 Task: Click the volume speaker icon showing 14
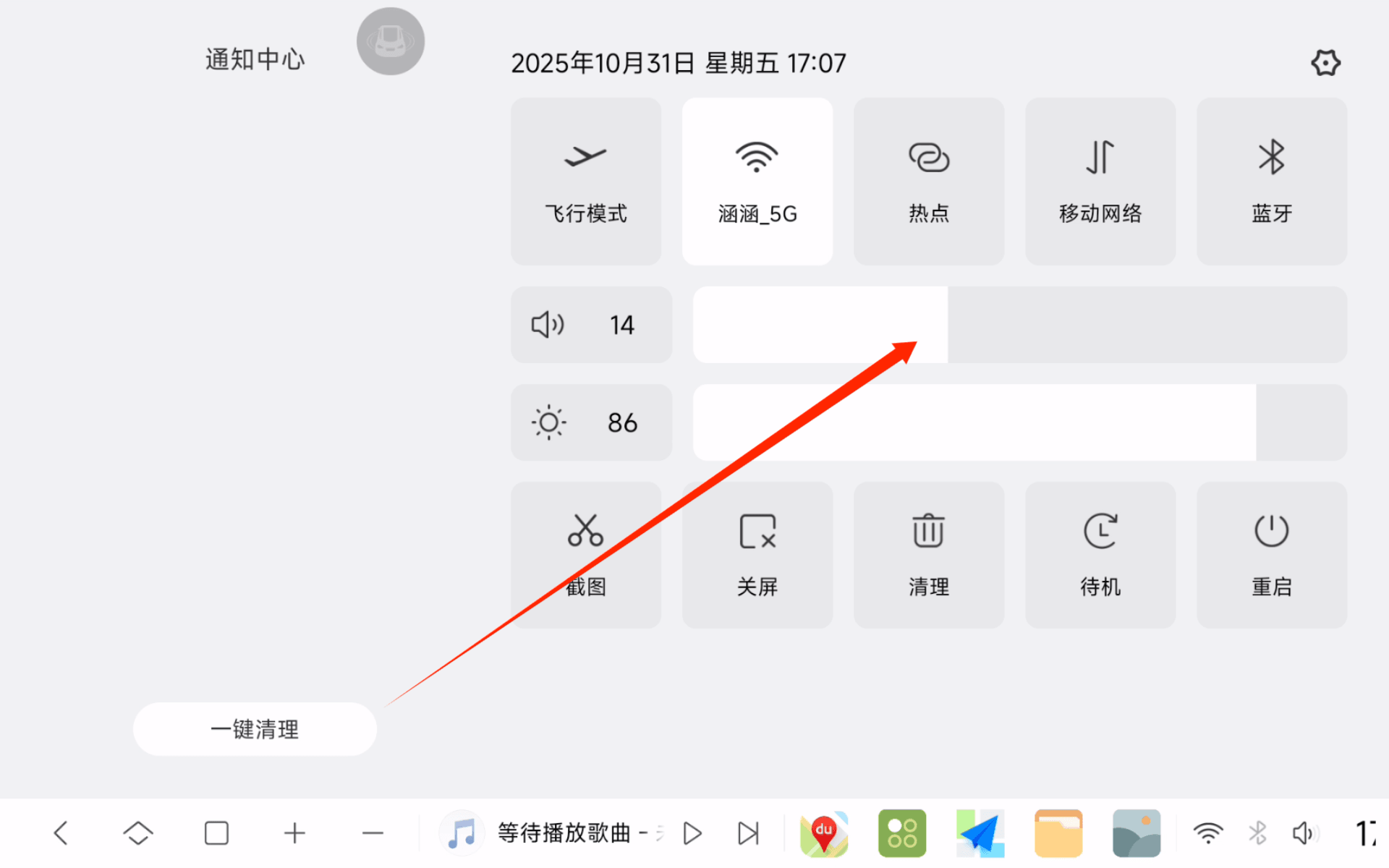click(x=548, y=325)
